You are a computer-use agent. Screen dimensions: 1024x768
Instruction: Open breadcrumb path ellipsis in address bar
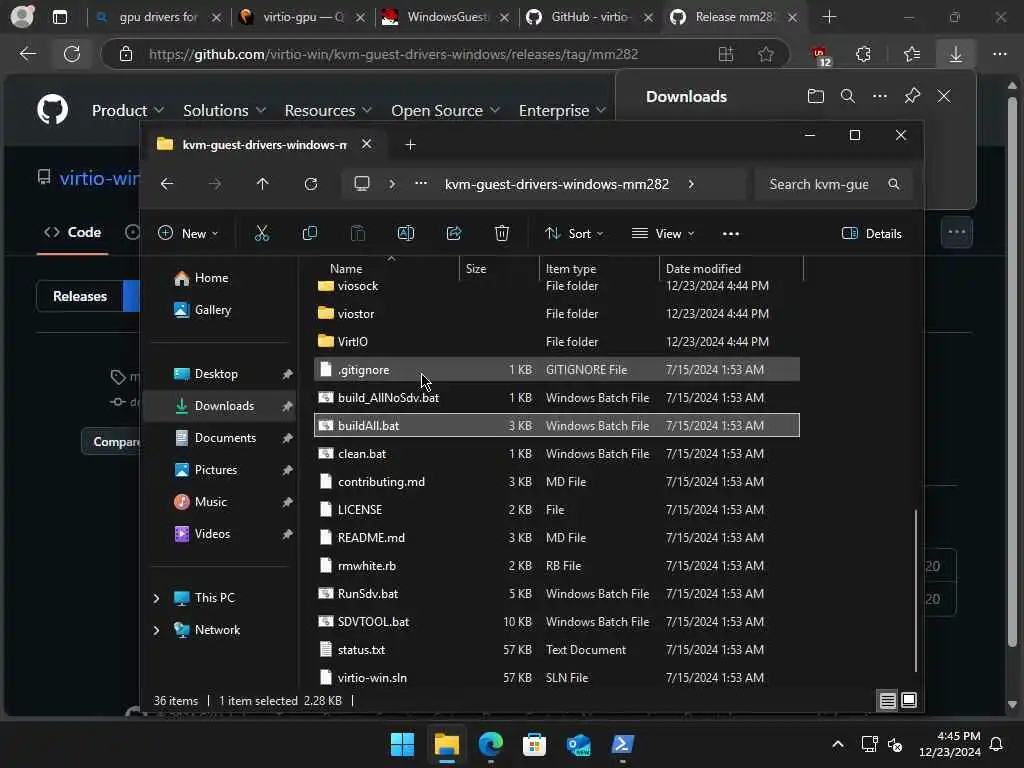click(x=421, y=184)
